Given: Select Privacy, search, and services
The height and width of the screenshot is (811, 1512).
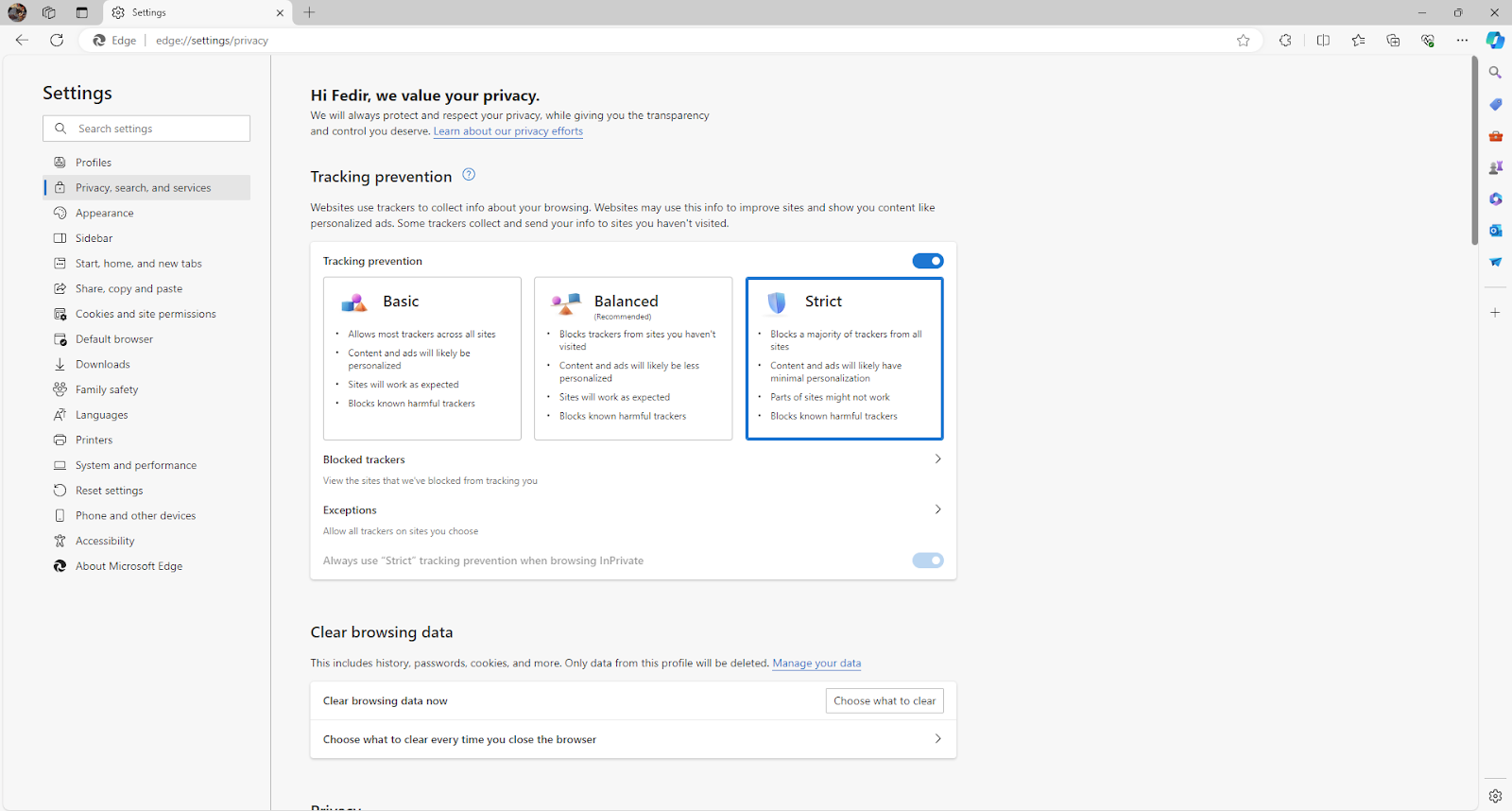Looking at the screenshot, I should click(x=146, y=187).
